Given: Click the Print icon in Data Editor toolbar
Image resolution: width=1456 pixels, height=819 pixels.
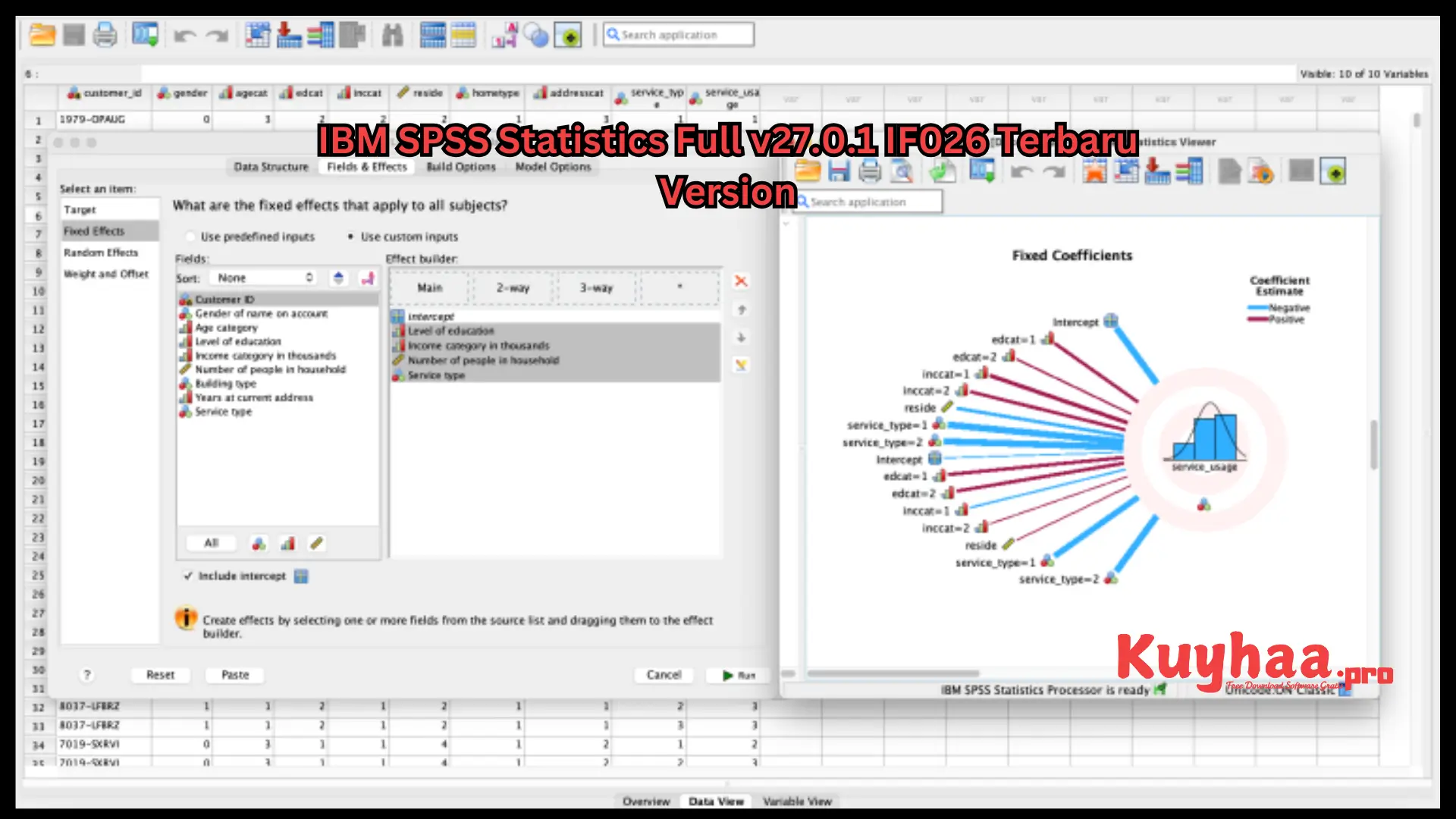Looking at the screenshot, I should pyautogui.click(x=105, y=35).
